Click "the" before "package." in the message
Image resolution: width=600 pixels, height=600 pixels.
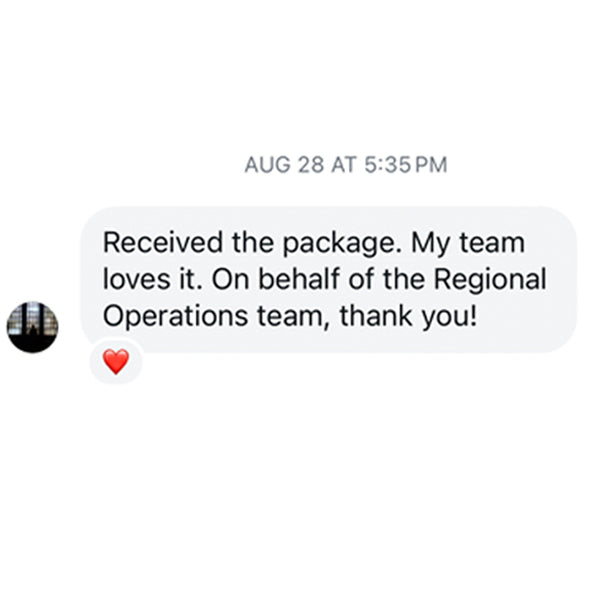[253, 243]
